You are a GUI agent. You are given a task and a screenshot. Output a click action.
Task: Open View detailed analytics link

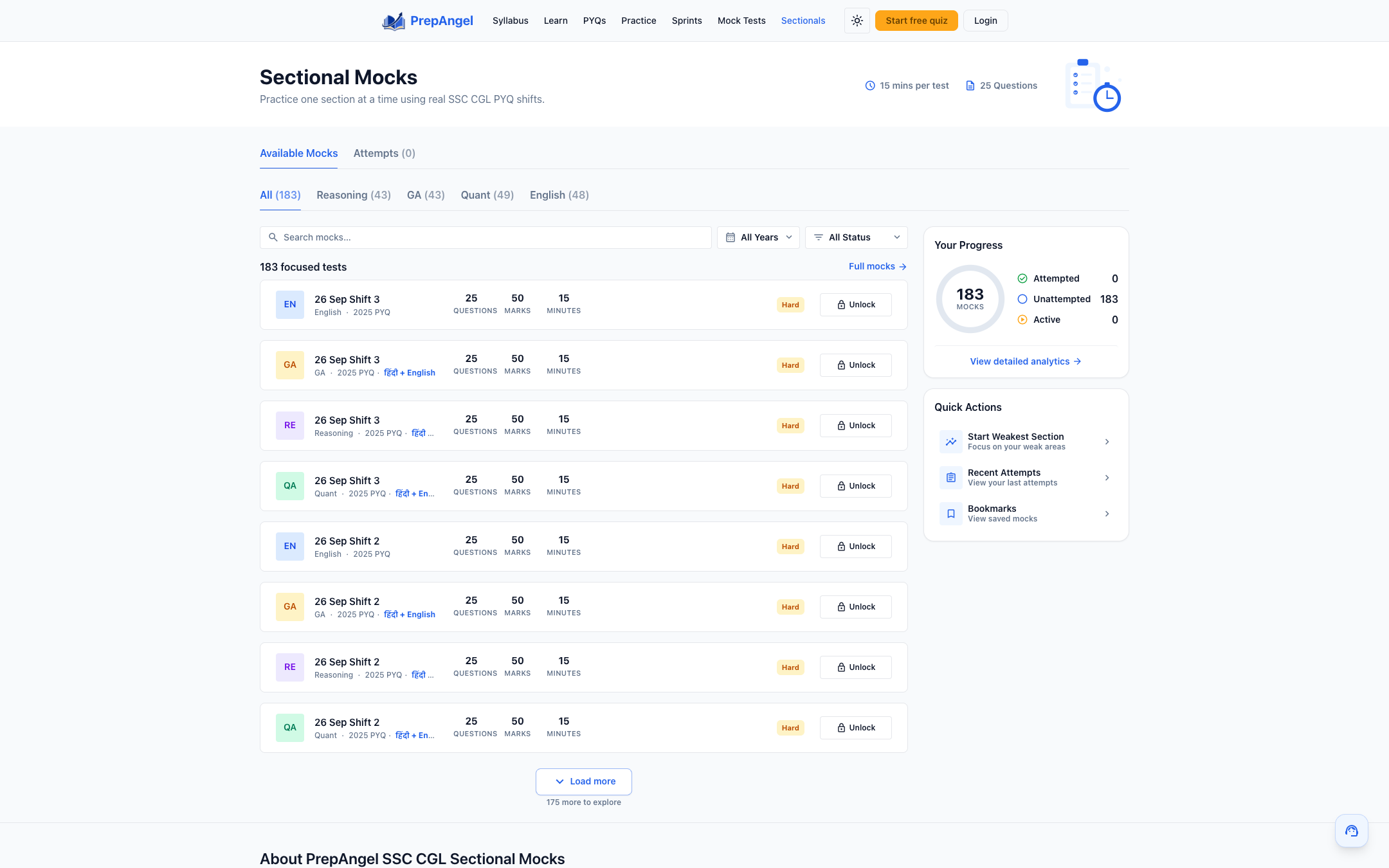pos(1026,361)
